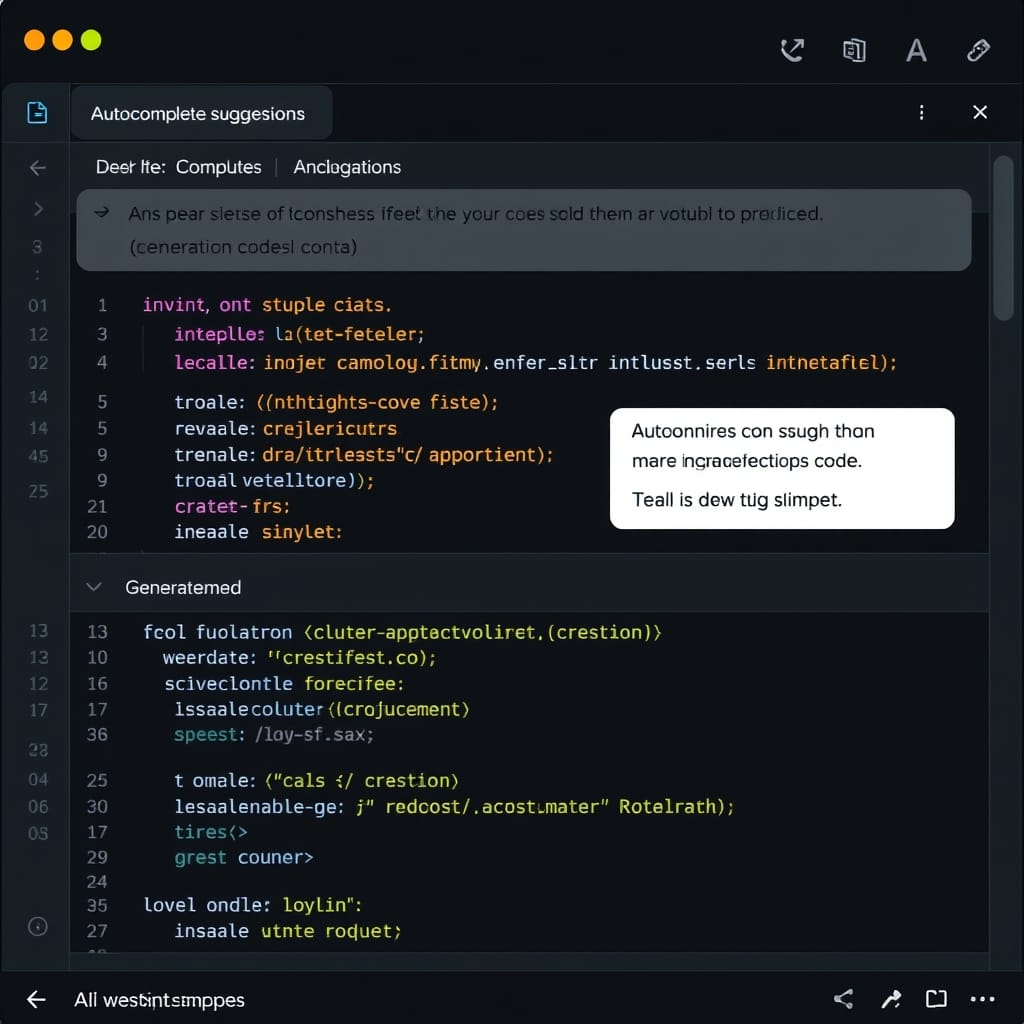Screen dimensions: 1024x1024
Task: Collapse the 'Generatemed' section
Action: [94, 587]
